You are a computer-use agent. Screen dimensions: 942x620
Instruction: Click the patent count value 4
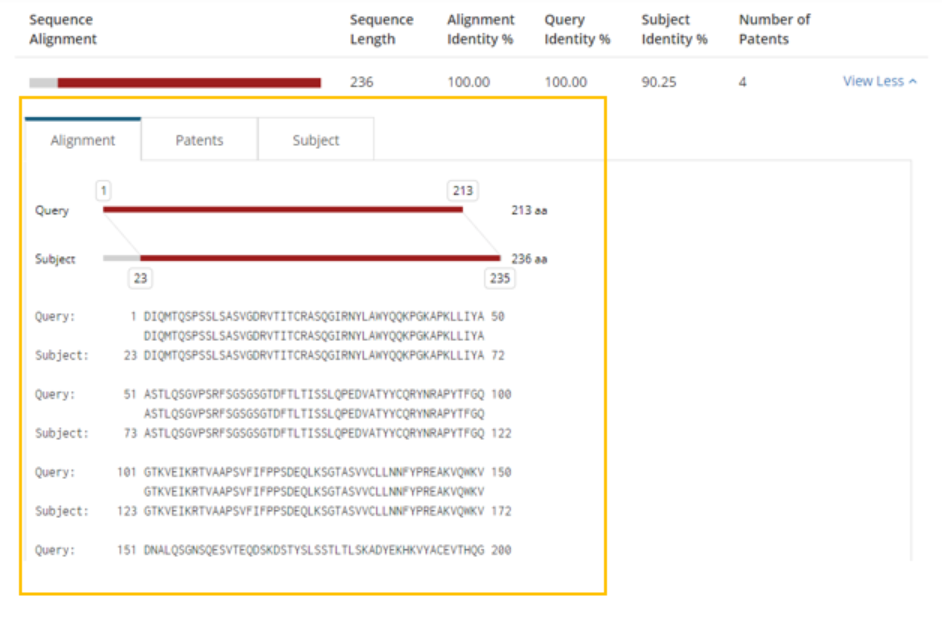[743, 82]
